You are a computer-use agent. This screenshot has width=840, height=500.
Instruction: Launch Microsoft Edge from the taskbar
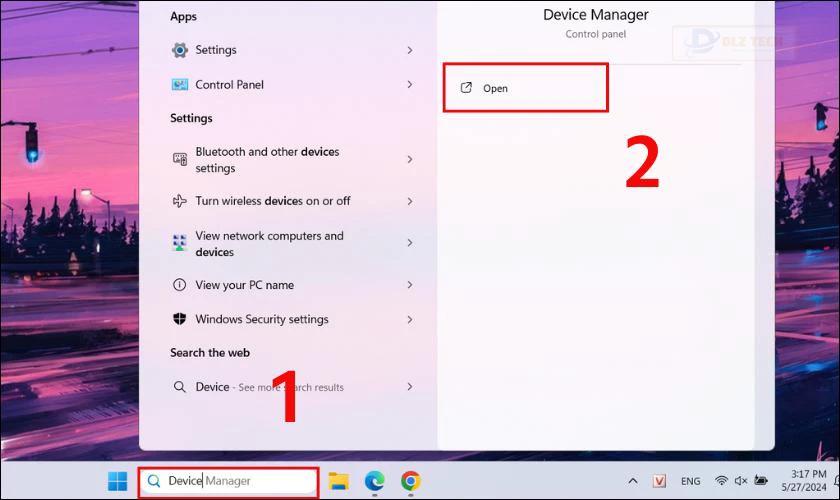pyautogui.click(x=374, y=481)
